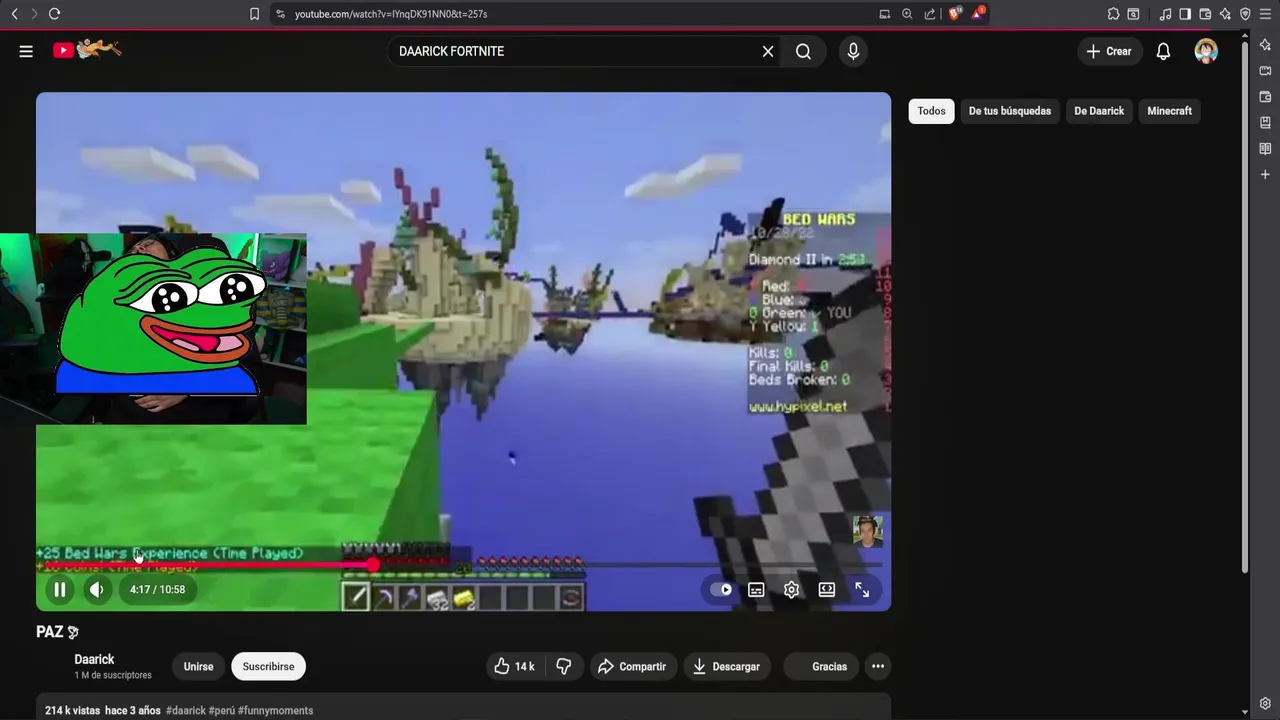Open the browser main menu

pyautogui.click(x=1265, y=14)
